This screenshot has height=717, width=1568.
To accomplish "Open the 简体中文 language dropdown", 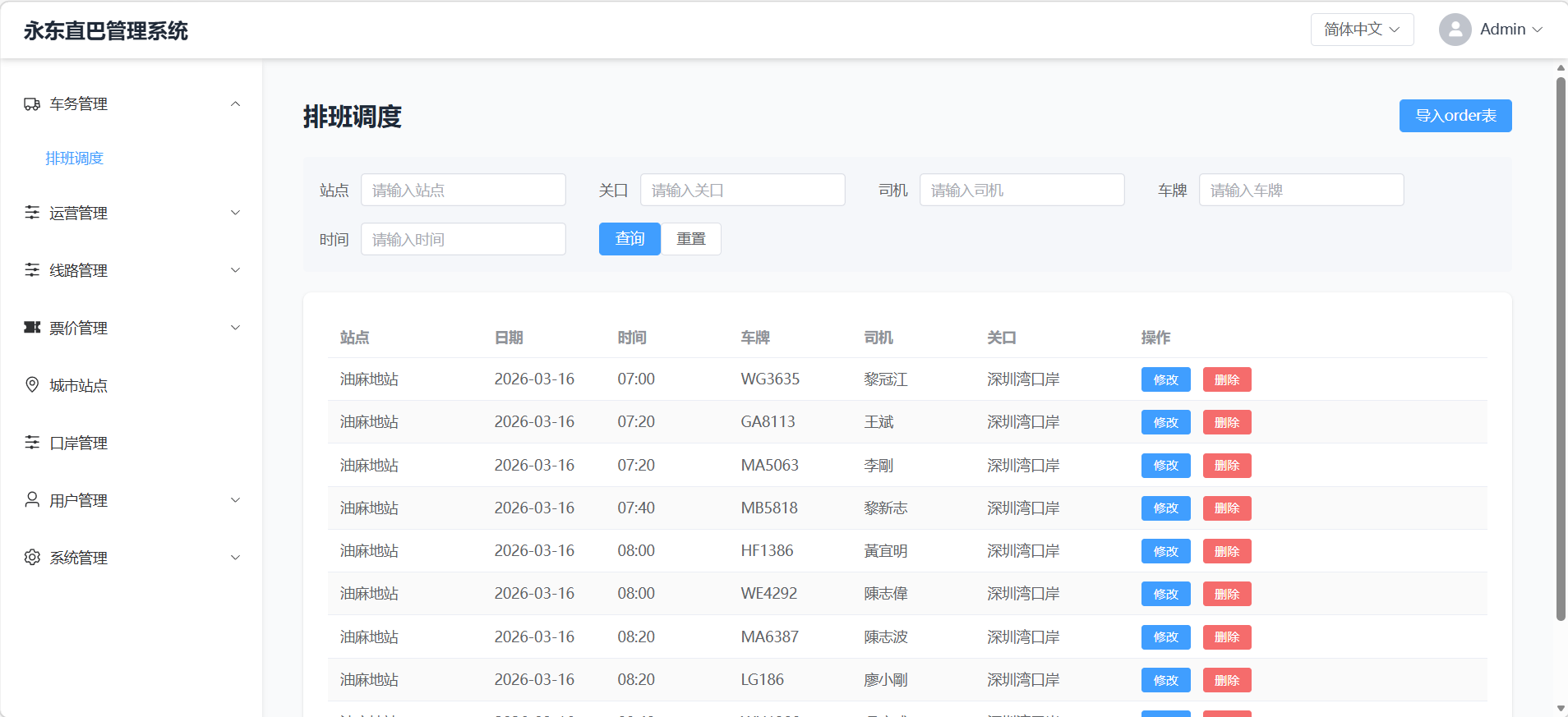I will pos(1362,30).
